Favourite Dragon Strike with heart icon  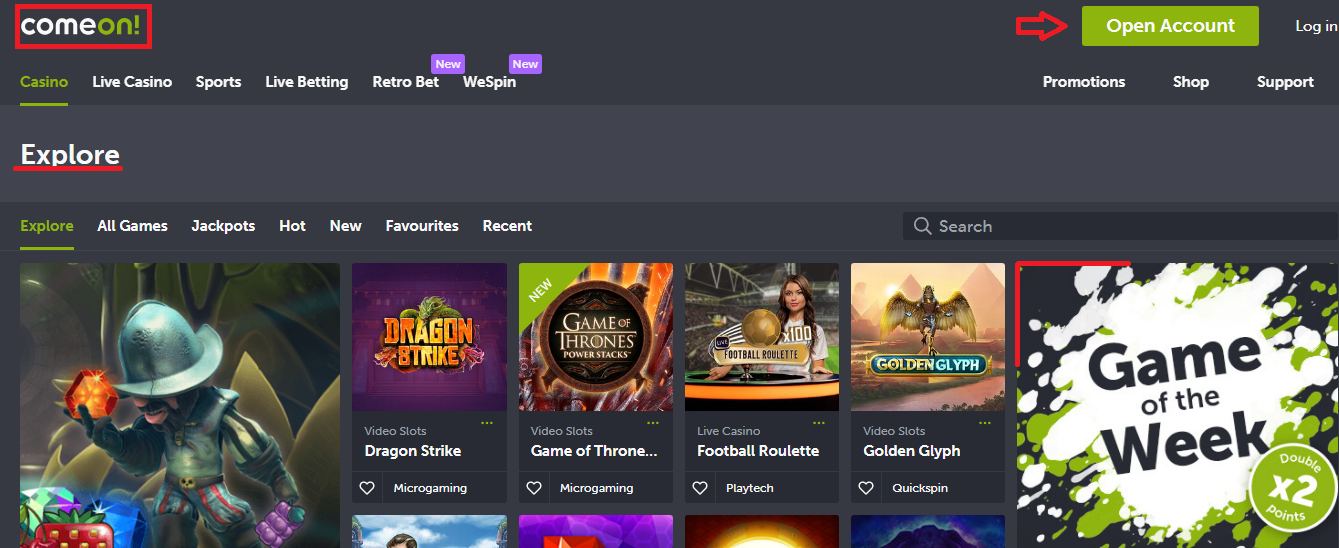pos(367,488)
